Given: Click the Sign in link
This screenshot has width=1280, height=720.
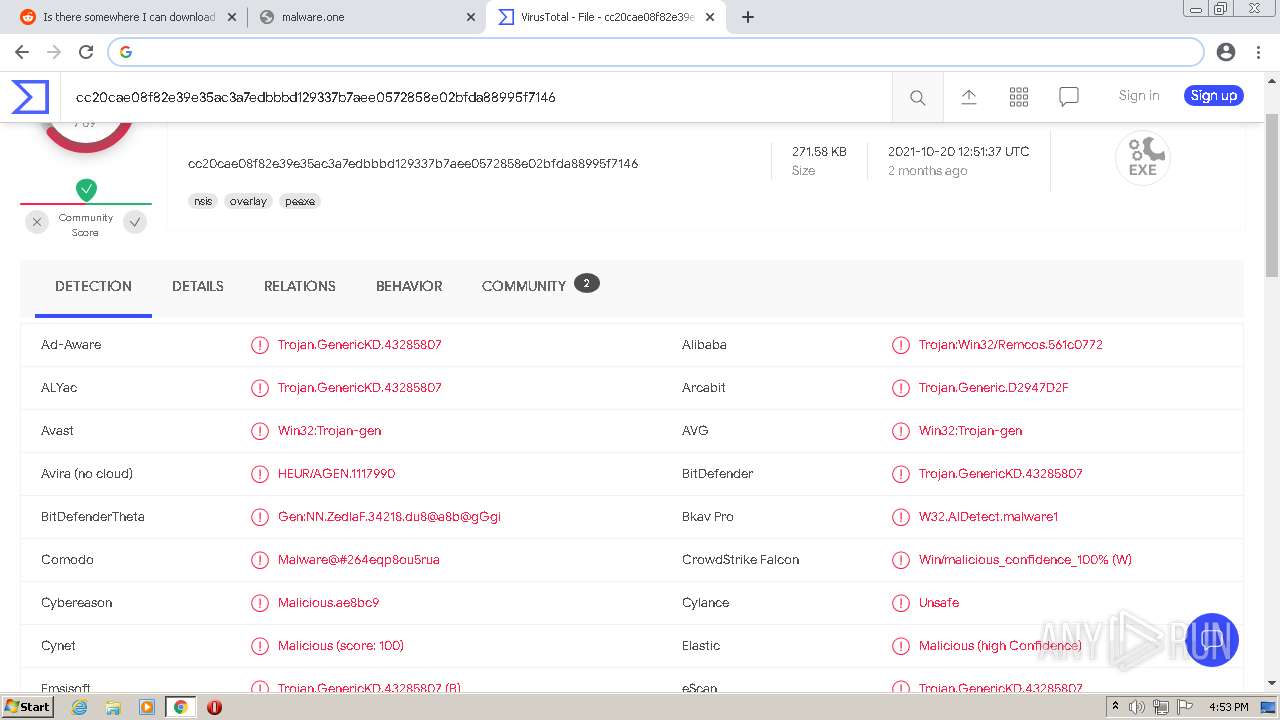Looking at the screenshot, I should [x=1139, y=96].
